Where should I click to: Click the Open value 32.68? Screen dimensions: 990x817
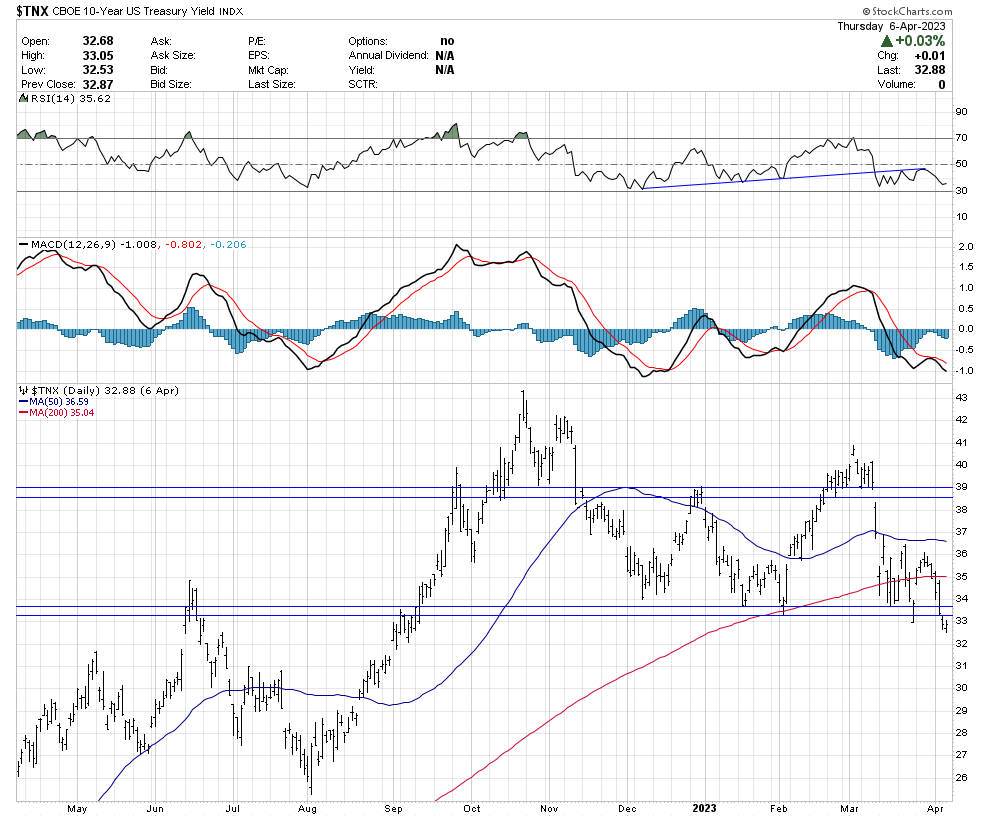(x=98, y=40)
